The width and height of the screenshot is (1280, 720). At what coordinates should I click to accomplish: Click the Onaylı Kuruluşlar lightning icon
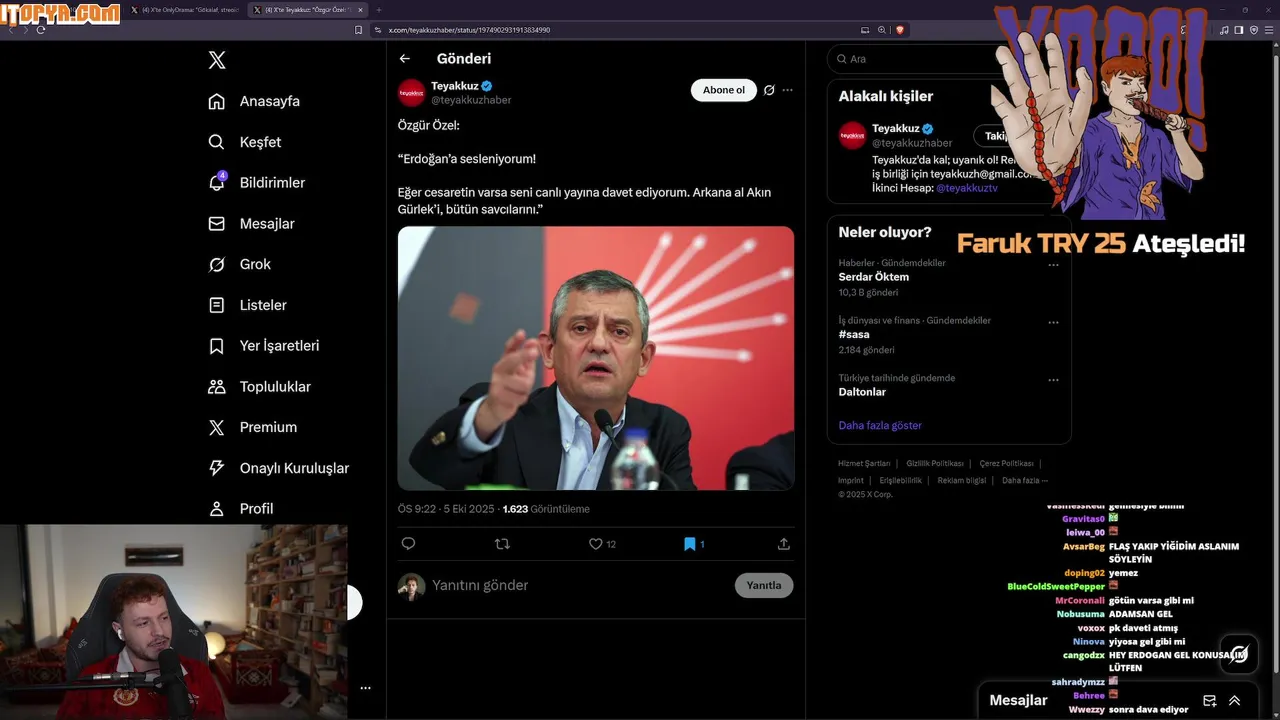216,468
